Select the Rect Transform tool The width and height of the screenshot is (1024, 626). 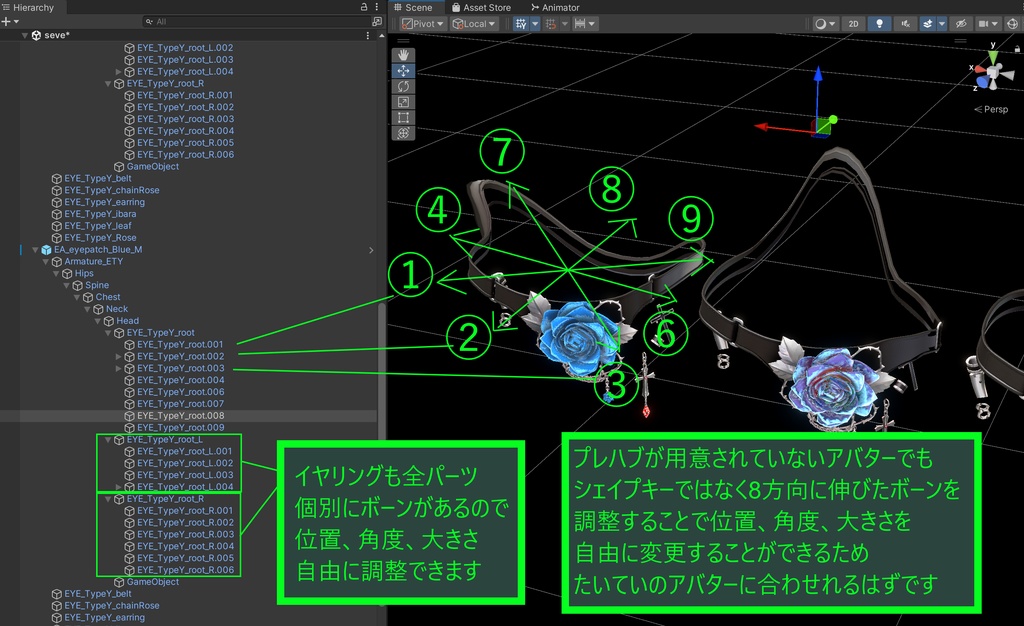pos(403,117)
